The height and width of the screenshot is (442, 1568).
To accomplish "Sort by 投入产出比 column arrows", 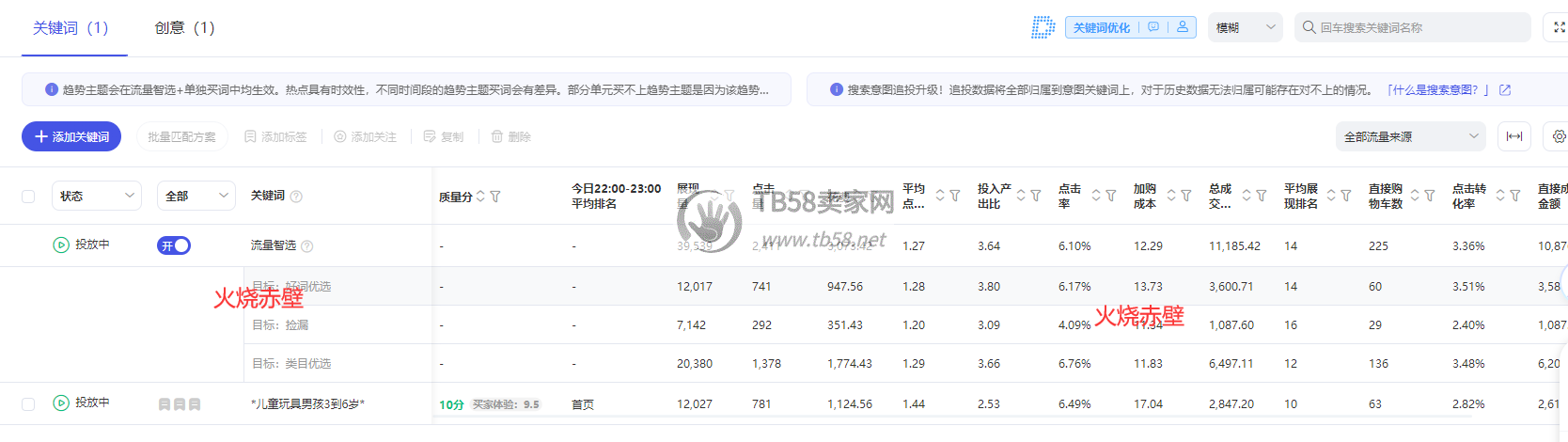I will pyautogui.click(x=1021, y=196).
